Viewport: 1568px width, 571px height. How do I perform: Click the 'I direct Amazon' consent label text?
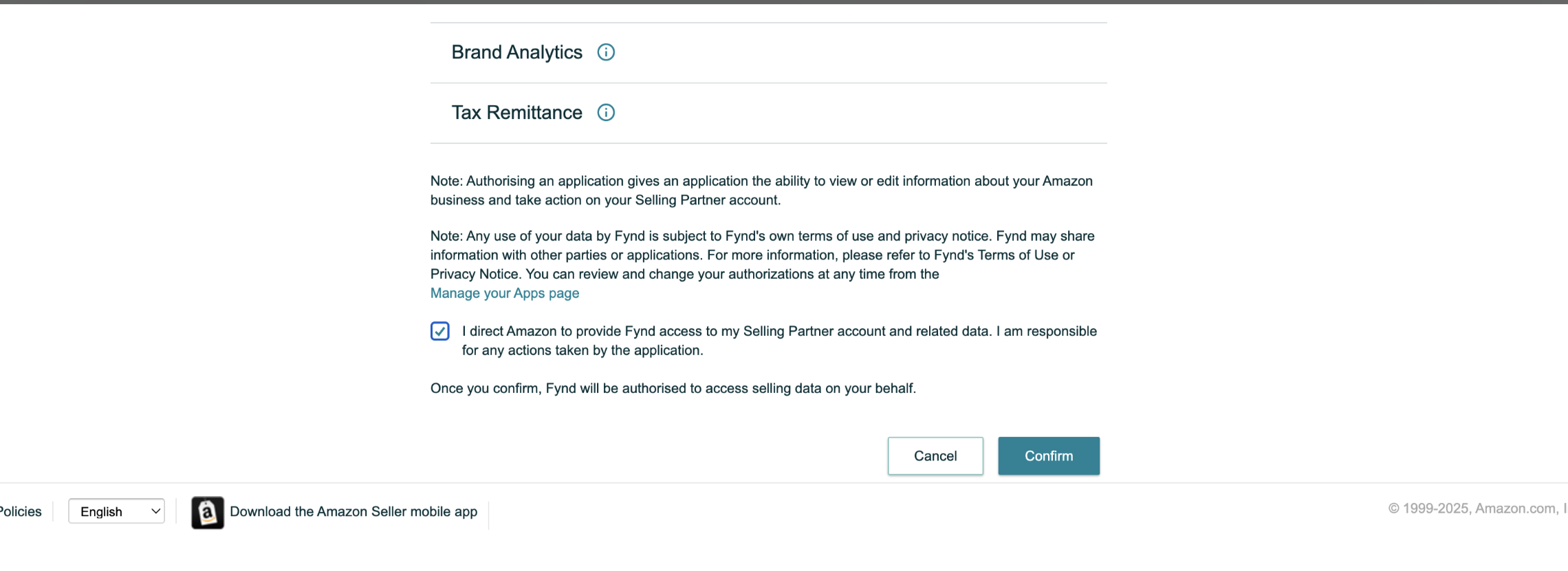click(x=778, y=341)
